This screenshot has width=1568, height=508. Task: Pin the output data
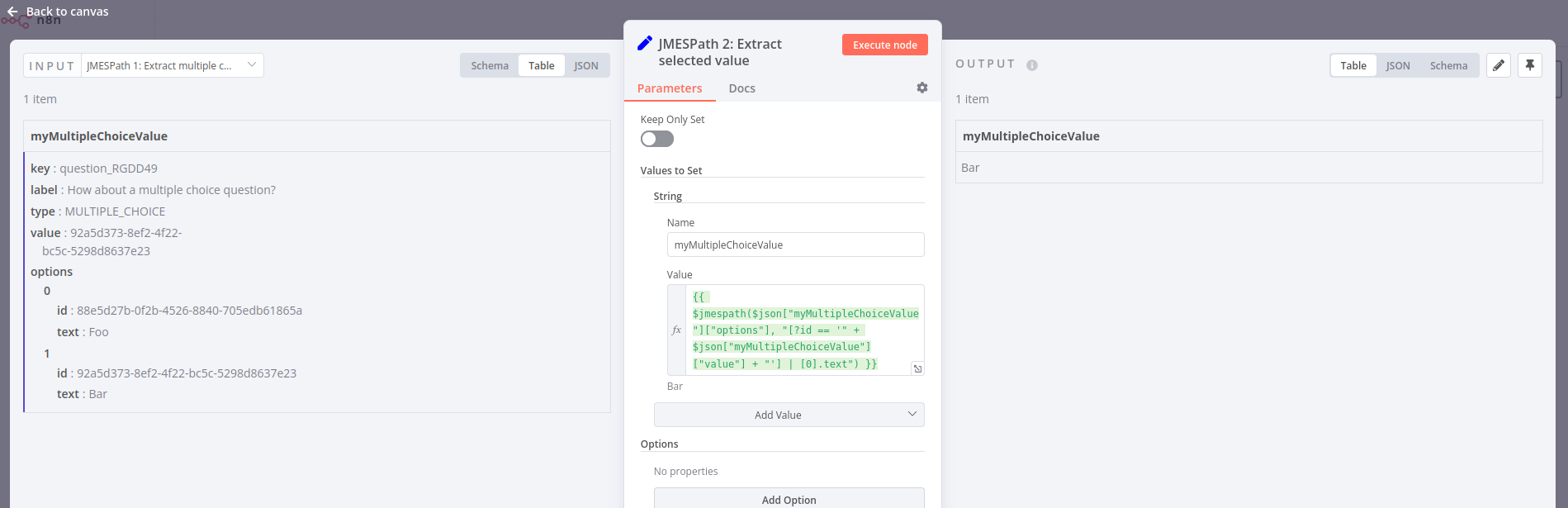(1530, 65)
